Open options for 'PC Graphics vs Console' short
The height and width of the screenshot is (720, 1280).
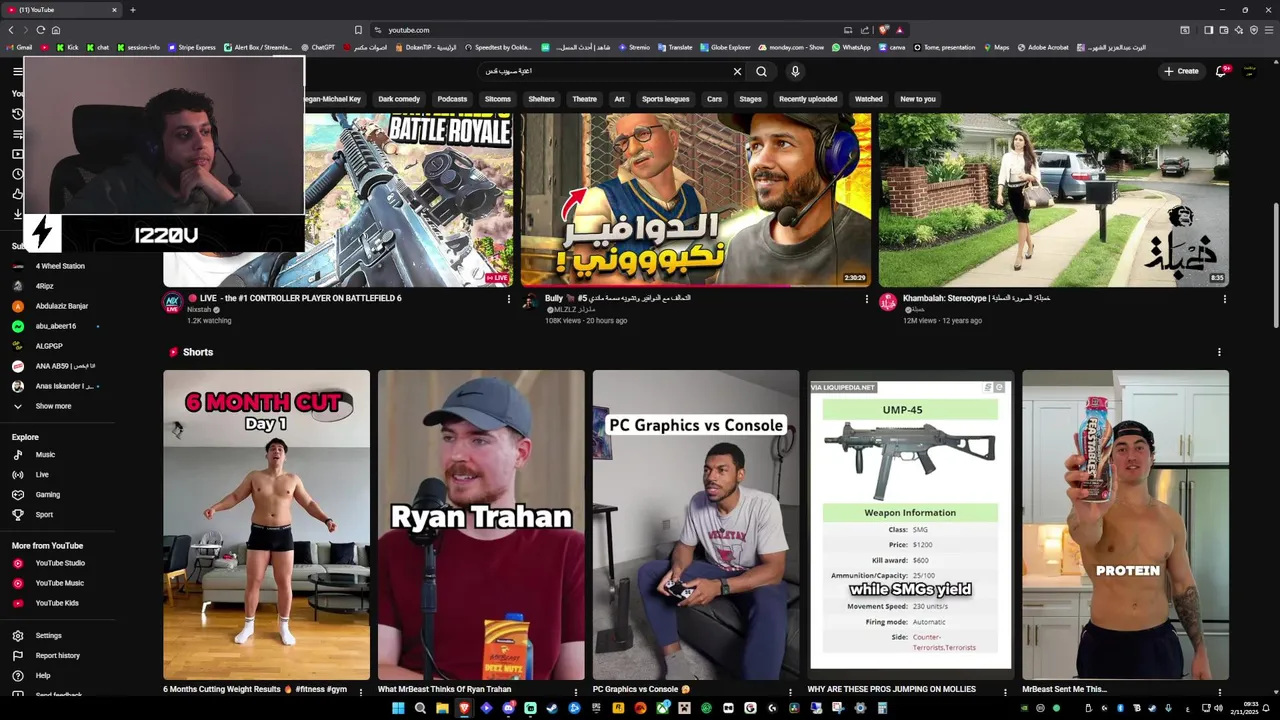790,691
